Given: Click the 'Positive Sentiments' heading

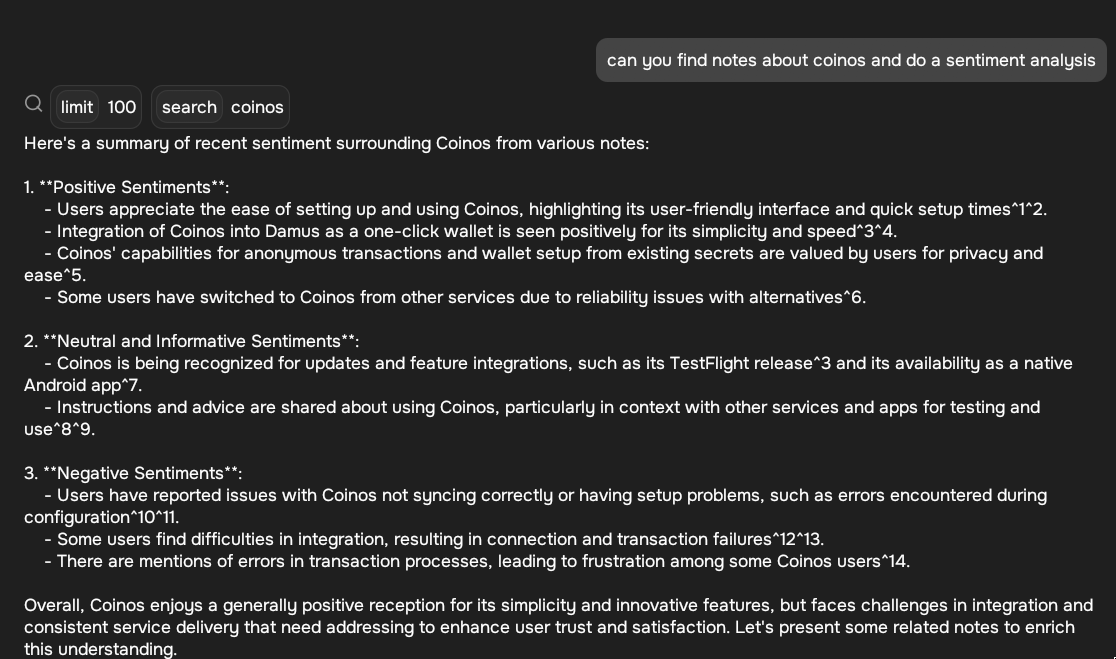Looking at the screenshot, I should (134, 187).
